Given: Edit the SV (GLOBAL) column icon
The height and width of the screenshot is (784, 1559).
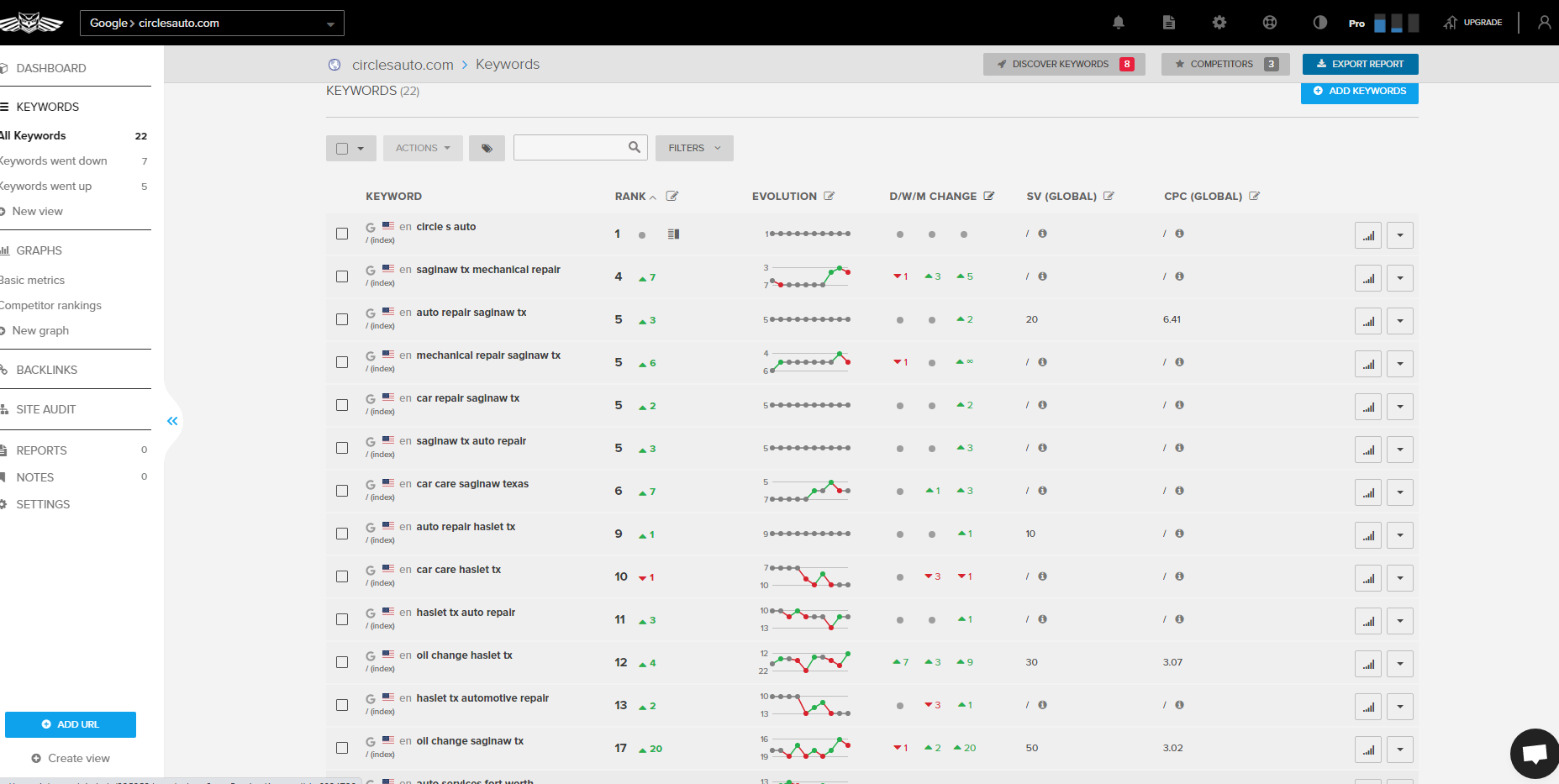Looking at the screenshot, I should click(1109, 196).
